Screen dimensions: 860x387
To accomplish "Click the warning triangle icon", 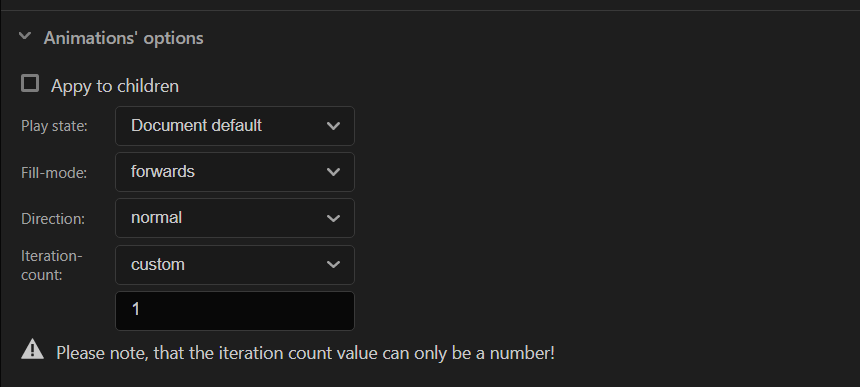I will [x=32, y=349].
